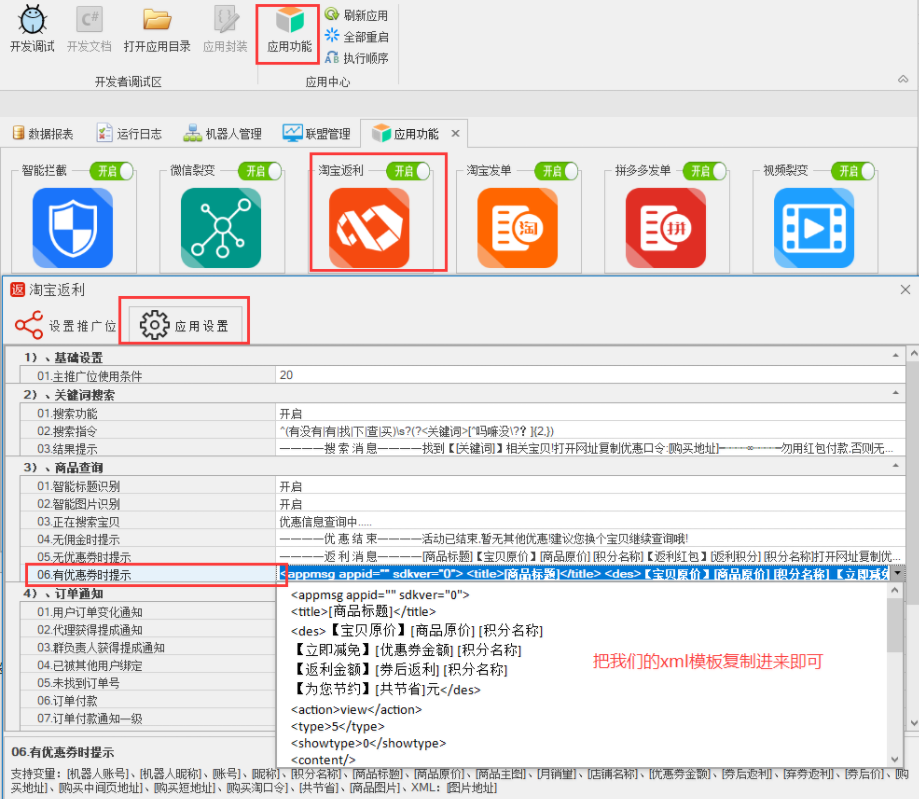Image resolution: width=919 pixels, height=799 pixels.
Task: Open the 开发文档 toolbar icon
Action: click(89, 29)
